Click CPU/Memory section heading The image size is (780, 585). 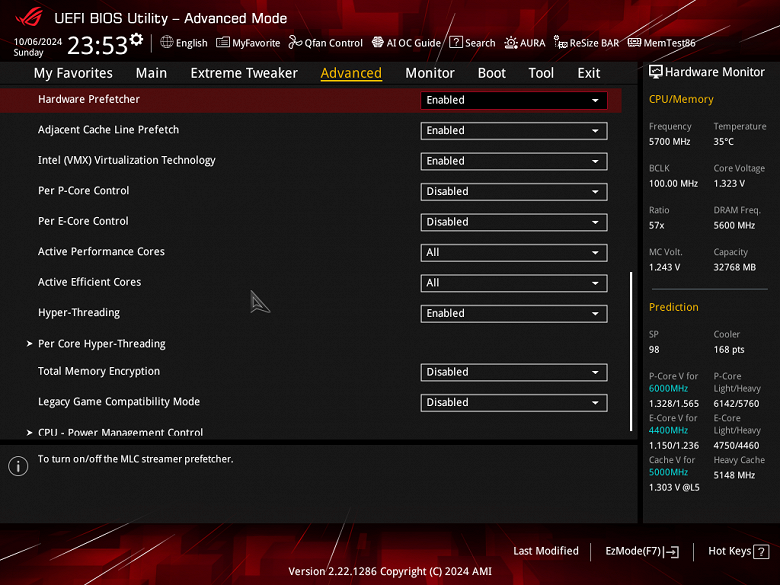[x=681, y=99]
